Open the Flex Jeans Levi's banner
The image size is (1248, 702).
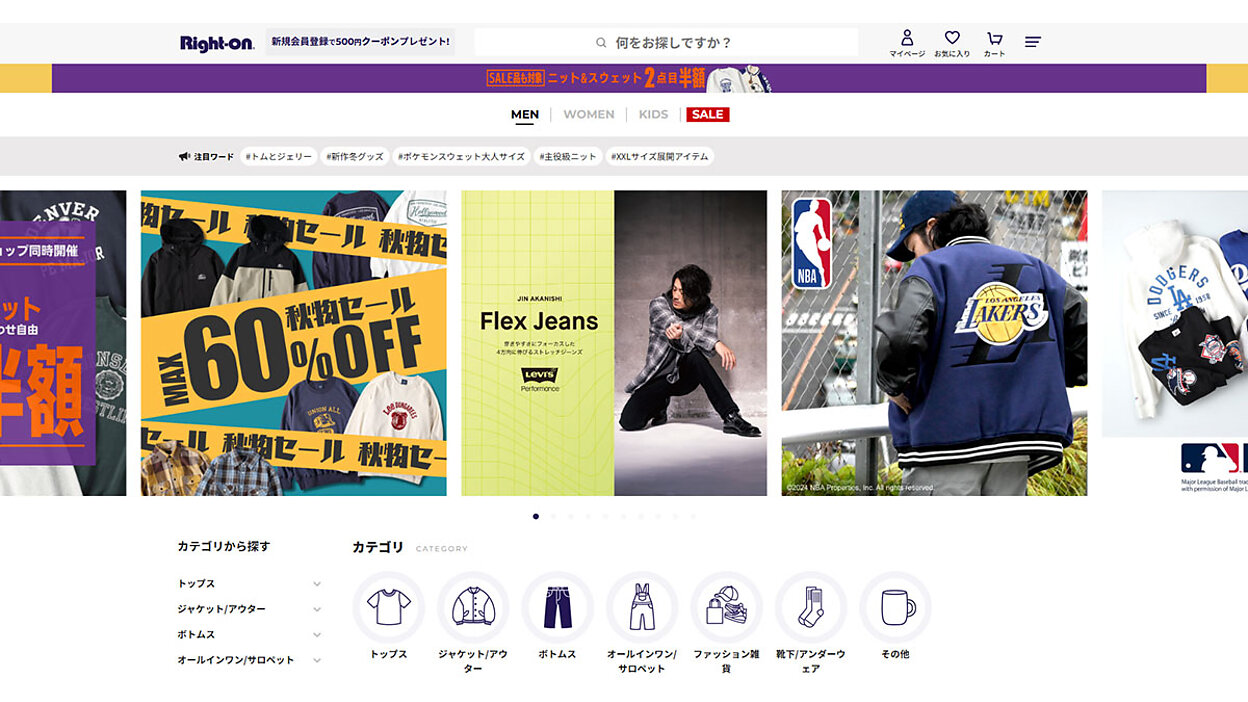point(614,343)
